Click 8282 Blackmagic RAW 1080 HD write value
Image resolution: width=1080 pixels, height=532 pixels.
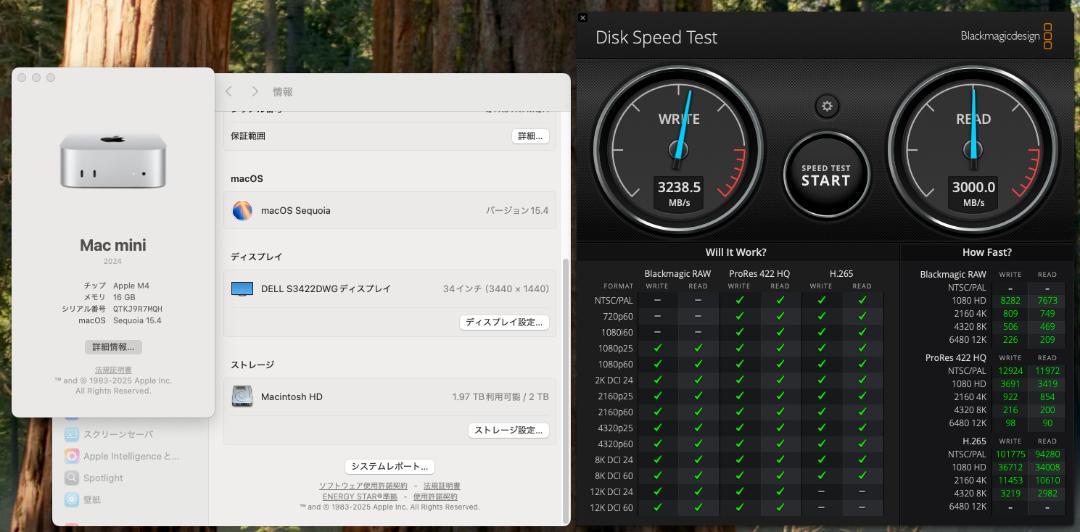[1010, 300]
